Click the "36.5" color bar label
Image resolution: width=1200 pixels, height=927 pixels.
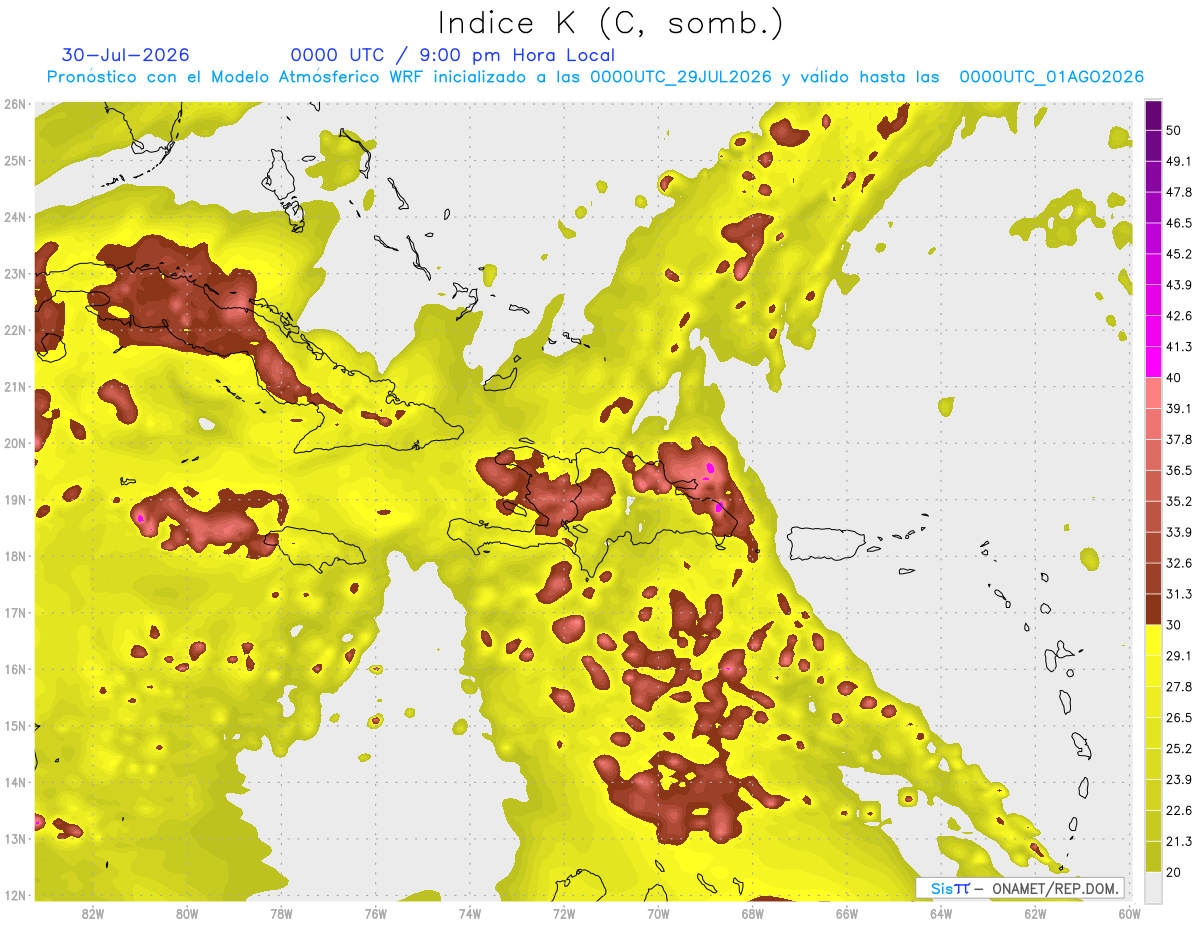[1179, 470]
